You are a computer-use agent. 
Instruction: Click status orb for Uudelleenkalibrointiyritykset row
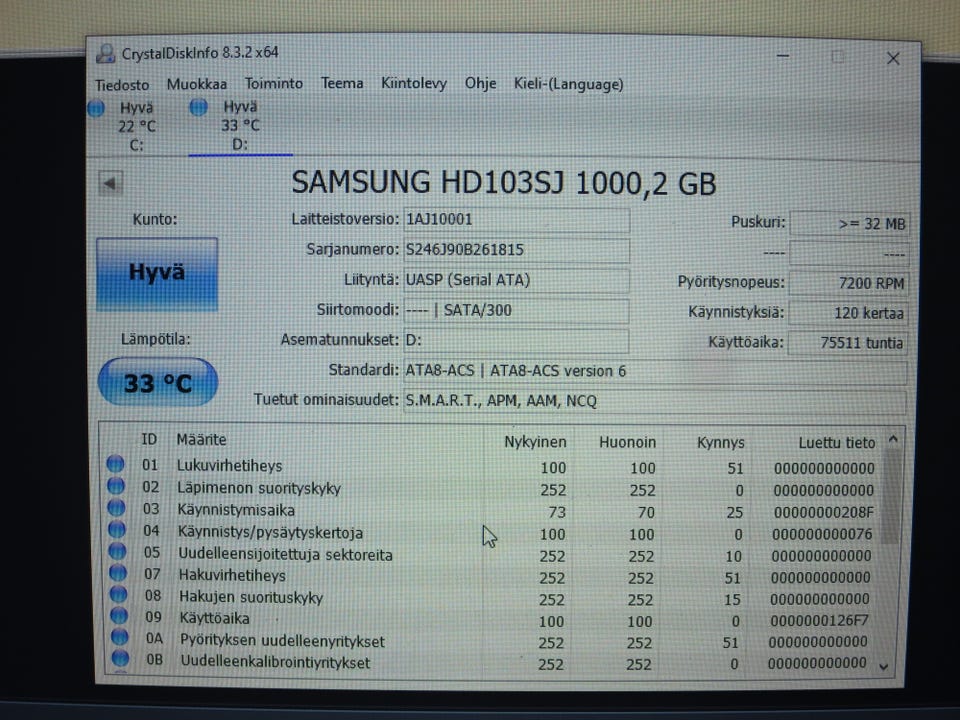point(121,659)
